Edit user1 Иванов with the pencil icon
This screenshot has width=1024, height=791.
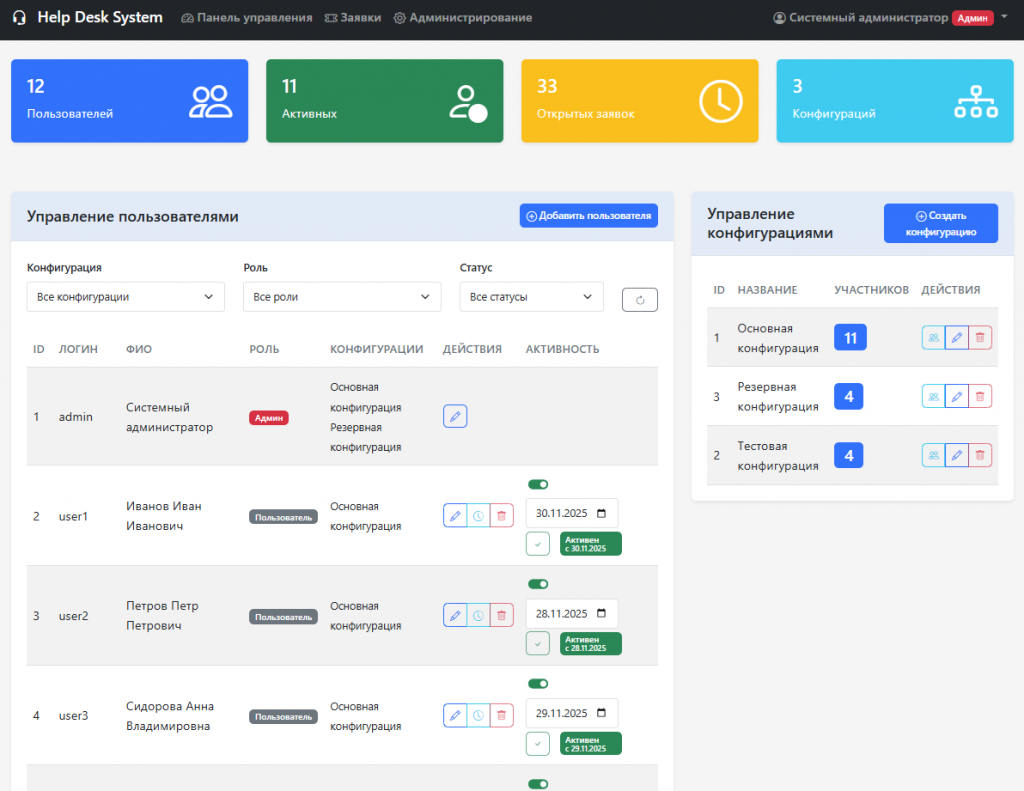pos(455,516)
